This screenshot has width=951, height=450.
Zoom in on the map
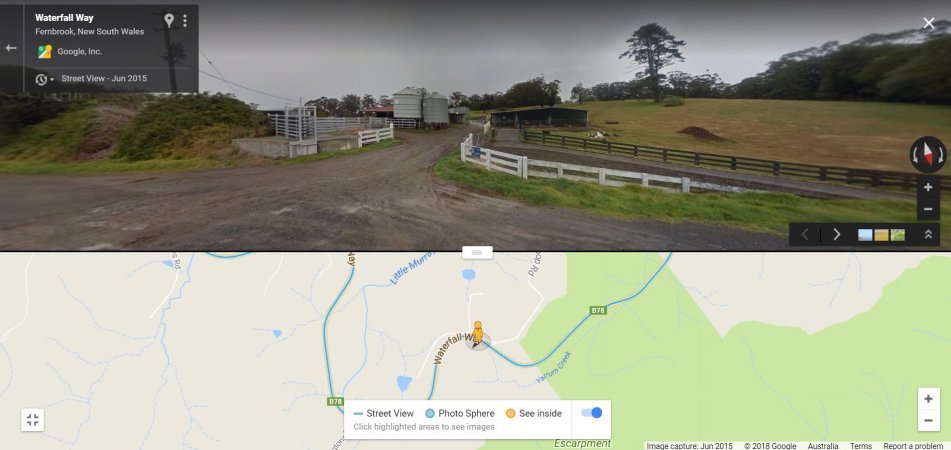[928, 399]
